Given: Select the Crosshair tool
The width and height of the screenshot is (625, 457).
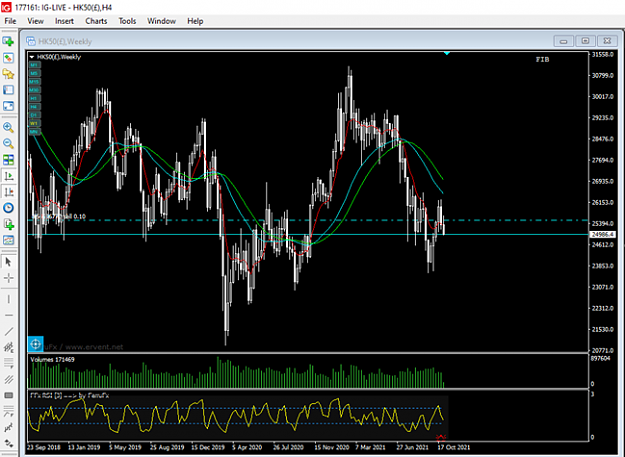Looking at the screenshot, I should (8, 278).
